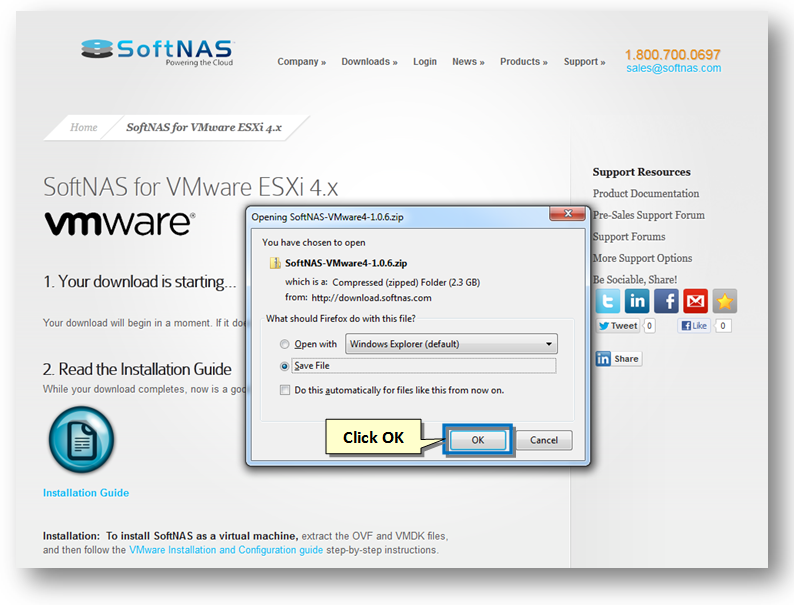Click Cancel in the download dialog
794x605 pixels.
pyautogui.click(x=544, y=440)
